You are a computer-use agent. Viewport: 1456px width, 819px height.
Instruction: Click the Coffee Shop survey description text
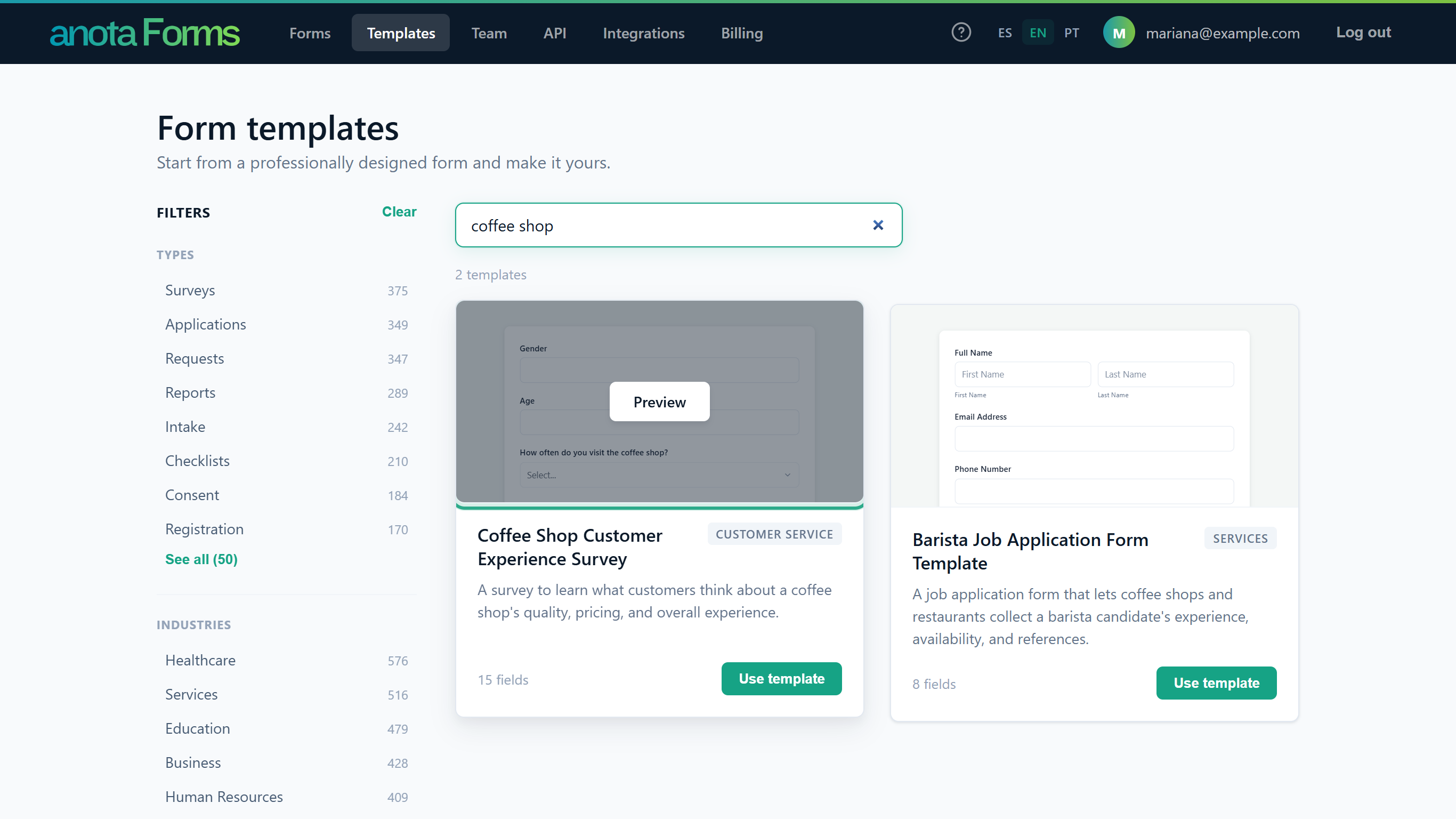(x=654, y=601)
